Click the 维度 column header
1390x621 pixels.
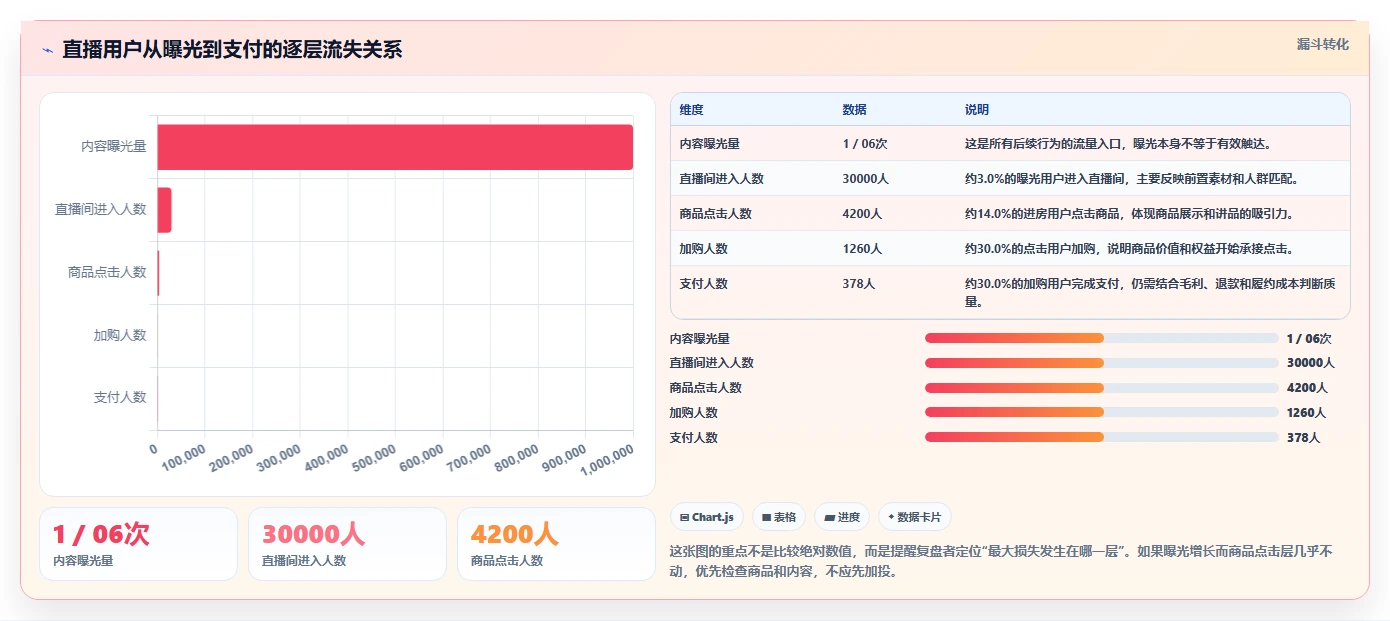(692, 110)
